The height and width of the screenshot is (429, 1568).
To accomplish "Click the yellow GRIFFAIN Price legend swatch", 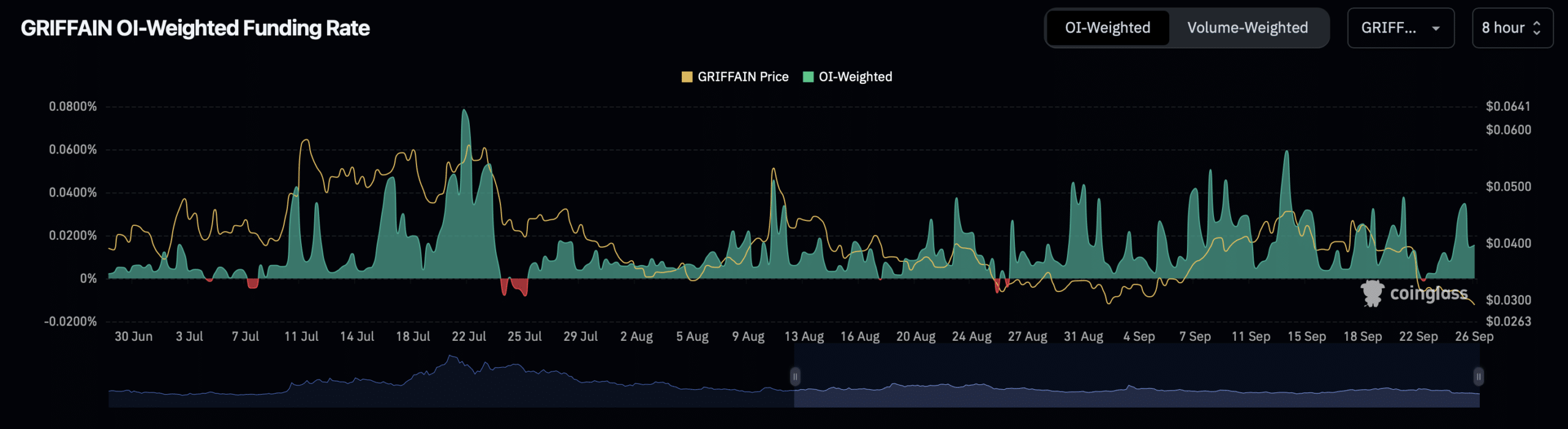I will 687,76.
